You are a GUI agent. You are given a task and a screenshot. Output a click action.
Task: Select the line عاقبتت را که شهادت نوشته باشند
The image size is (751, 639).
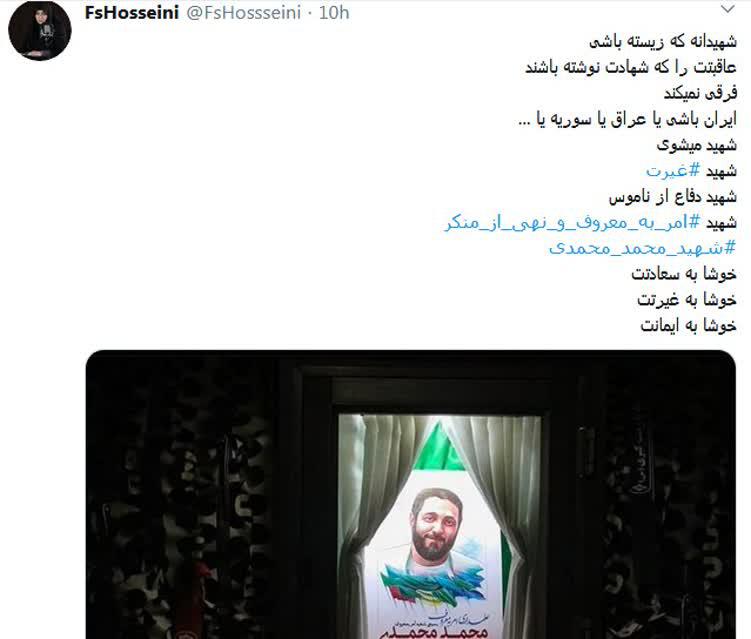pyautogui.click(x=631, y=68)
